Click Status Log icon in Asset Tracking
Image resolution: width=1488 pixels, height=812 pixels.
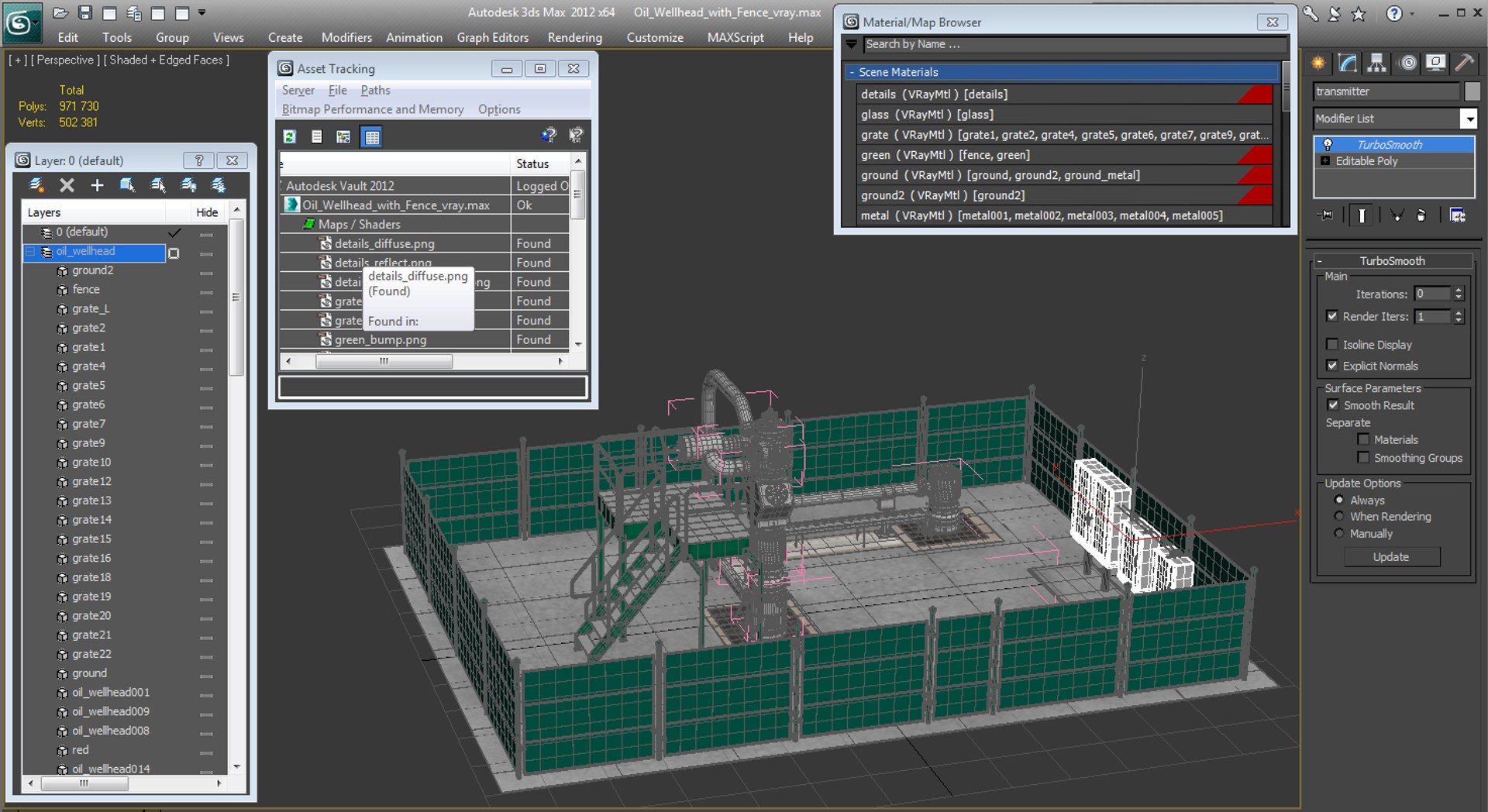point(316,137)
